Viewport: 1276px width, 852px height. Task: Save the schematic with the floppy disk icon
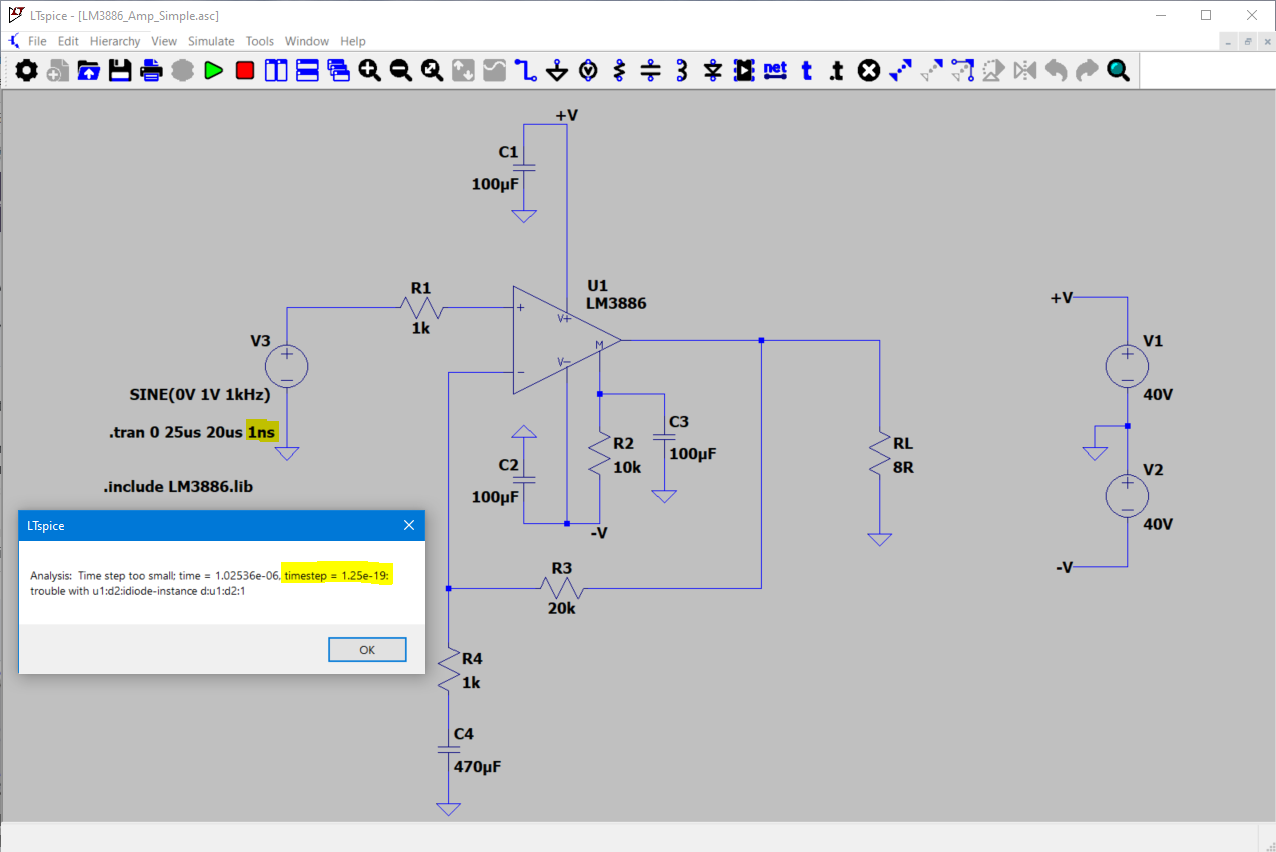click(120, 70)
